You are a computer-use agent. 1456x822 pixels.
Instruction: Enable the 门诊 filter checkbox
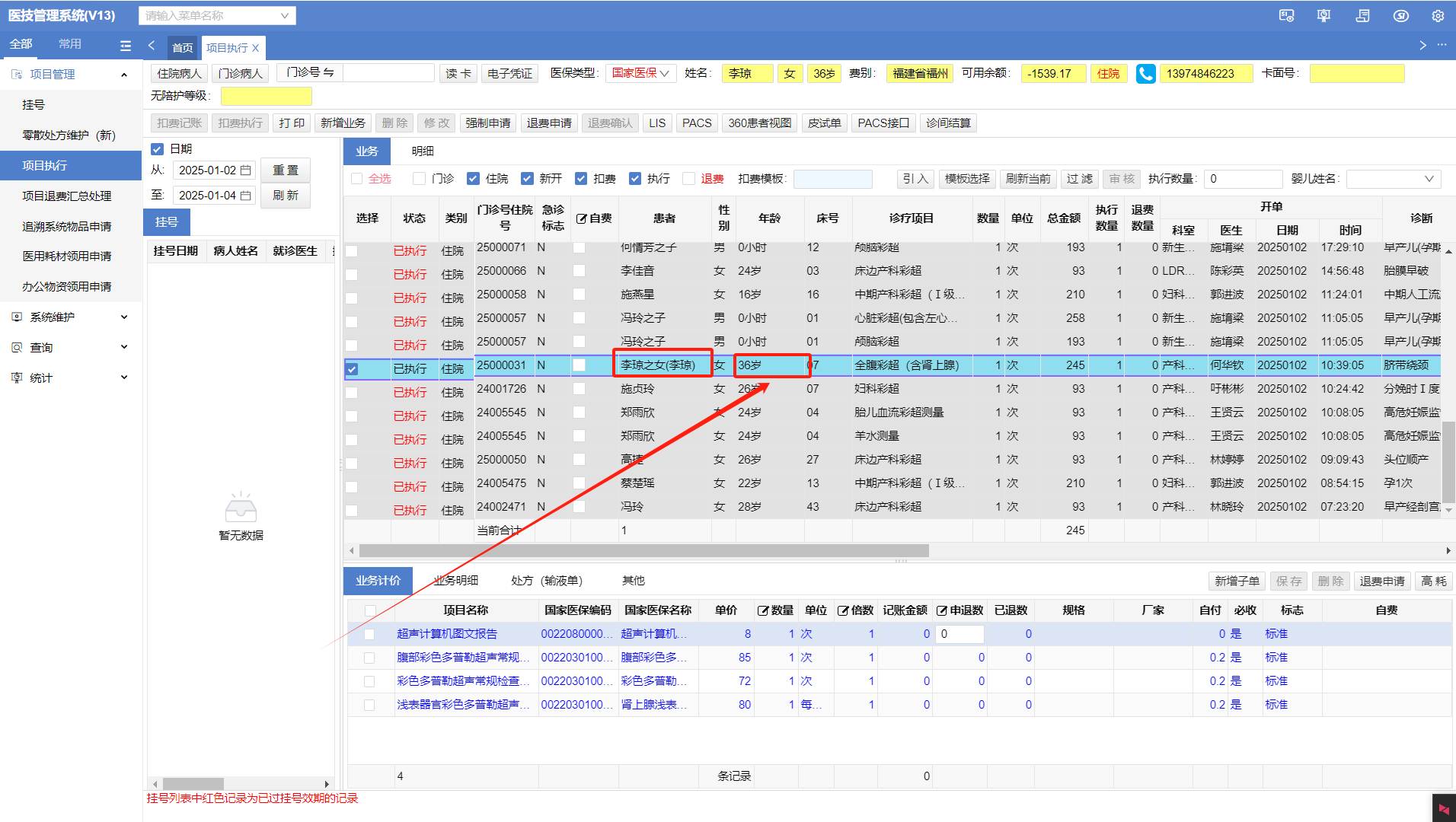[x=419, y=179]
